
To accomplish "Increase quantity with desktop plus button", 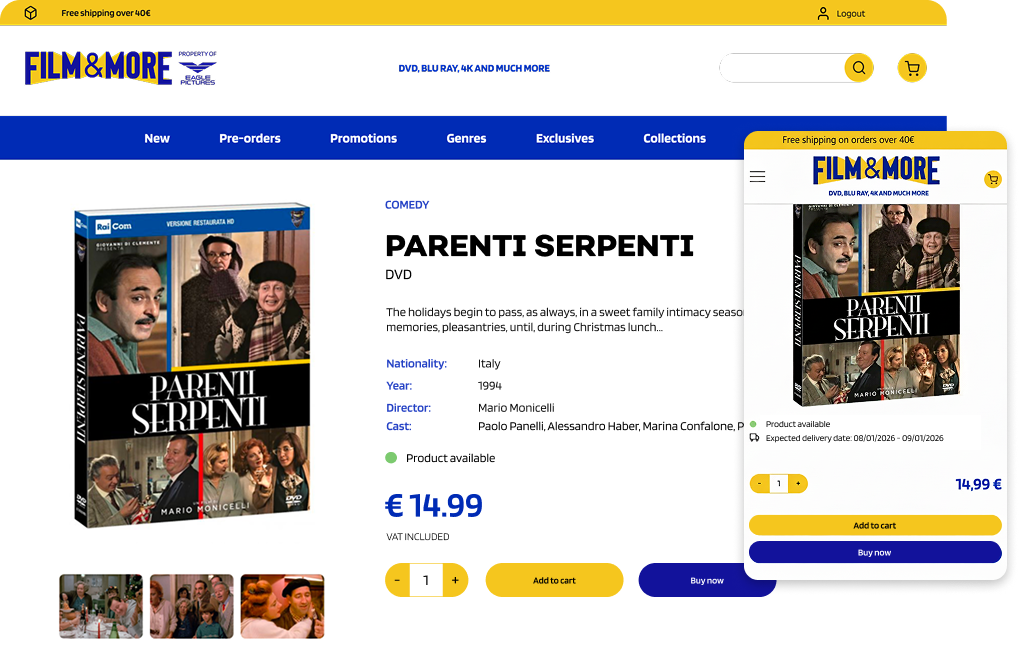I will click(455, 580).
